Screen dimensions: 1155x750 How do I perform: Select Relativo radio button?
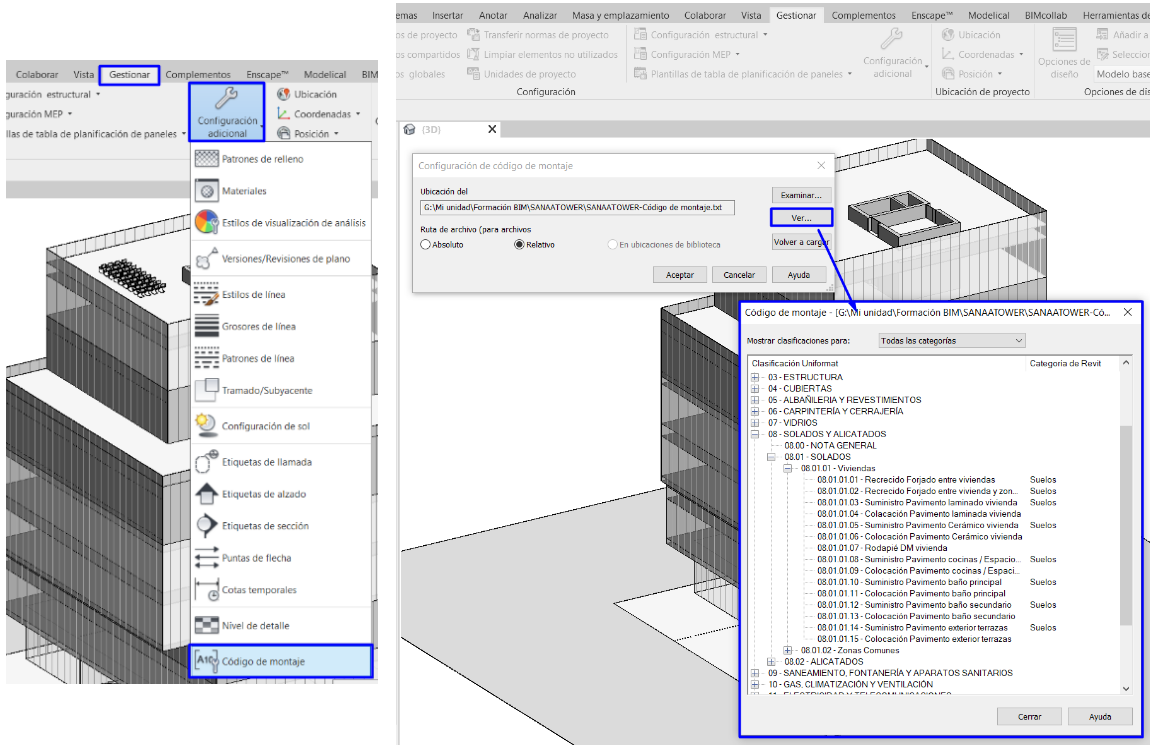[x=519, y=245]
